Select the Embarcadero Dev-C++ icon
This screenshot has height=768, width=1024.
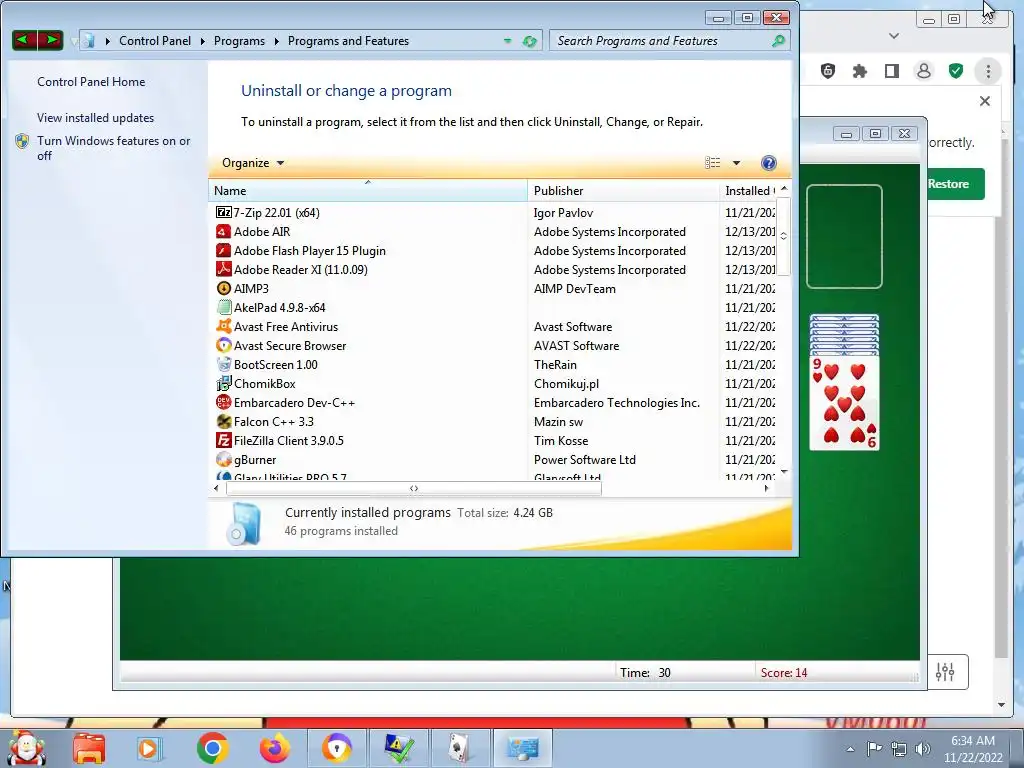223,402
